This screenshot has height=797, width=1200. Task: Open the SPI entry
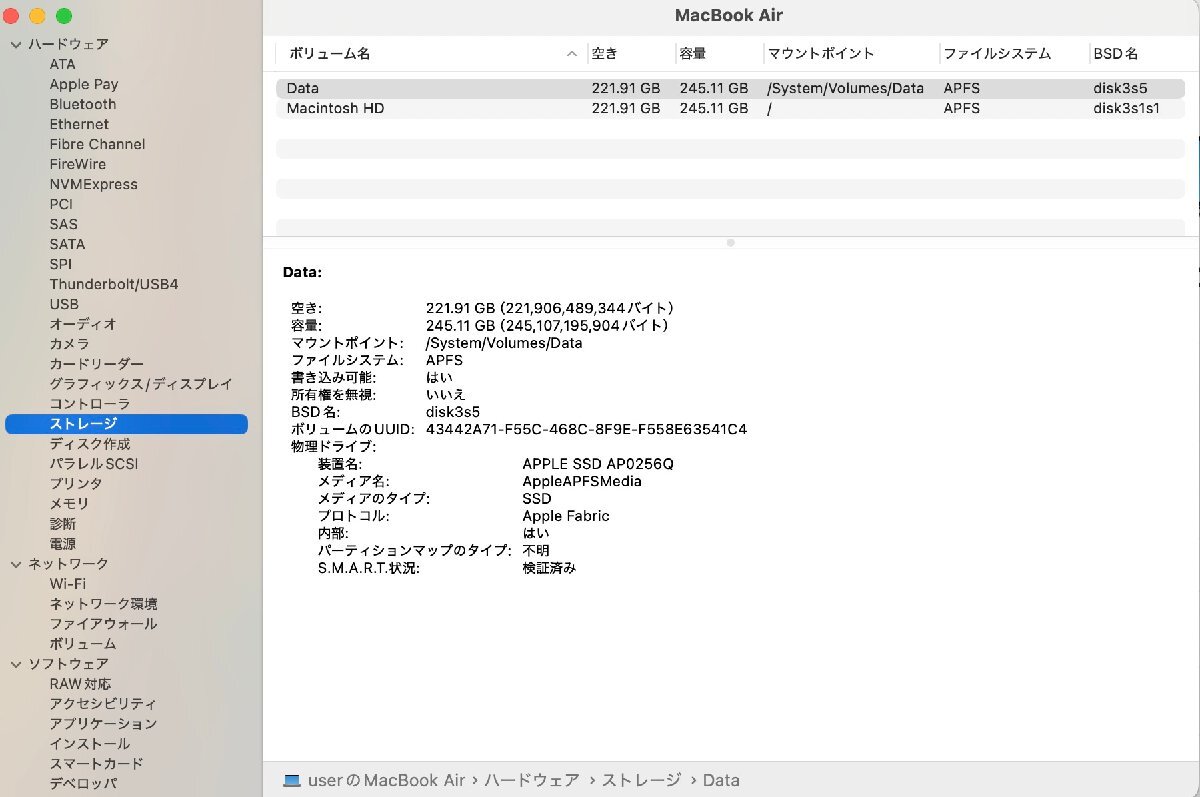60,264
